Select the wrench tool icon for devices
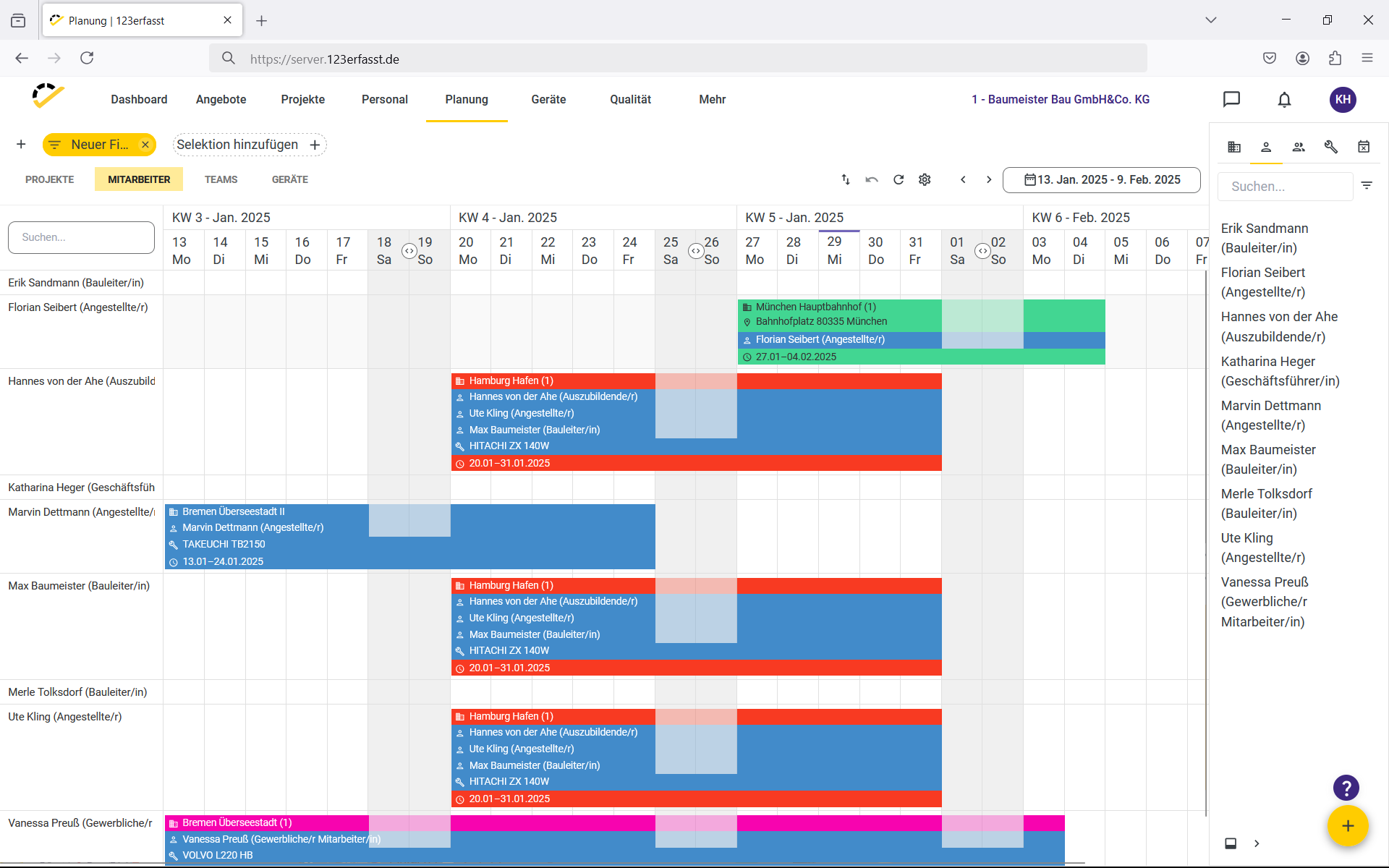1389x868 pixels. (1330, 146)
